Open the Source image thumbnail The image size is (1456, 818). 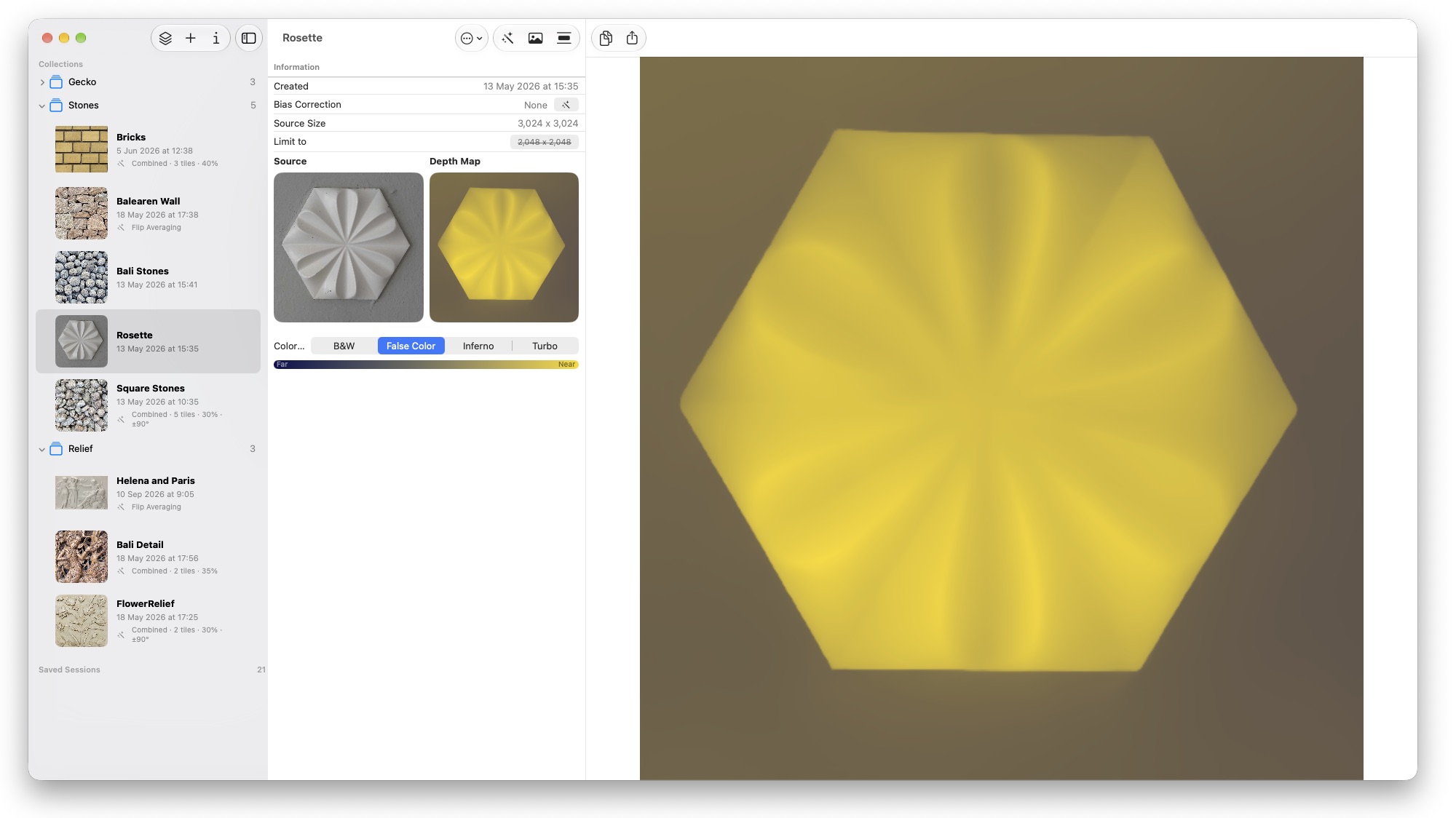[349, 247]
